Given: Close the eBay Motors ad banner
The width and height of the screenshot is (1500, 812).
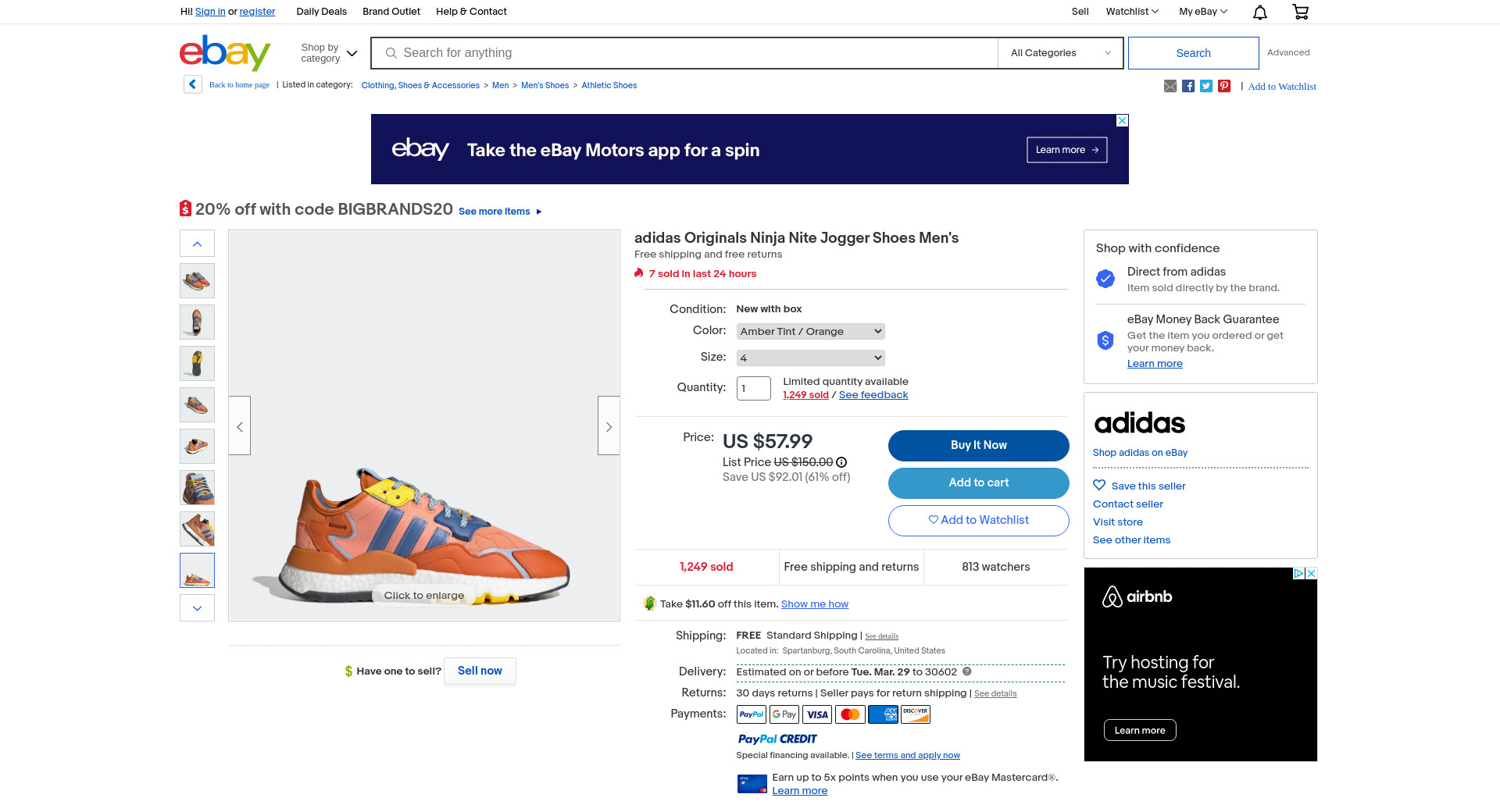Looking at the screenshot, I should (x=1122, y=120).
